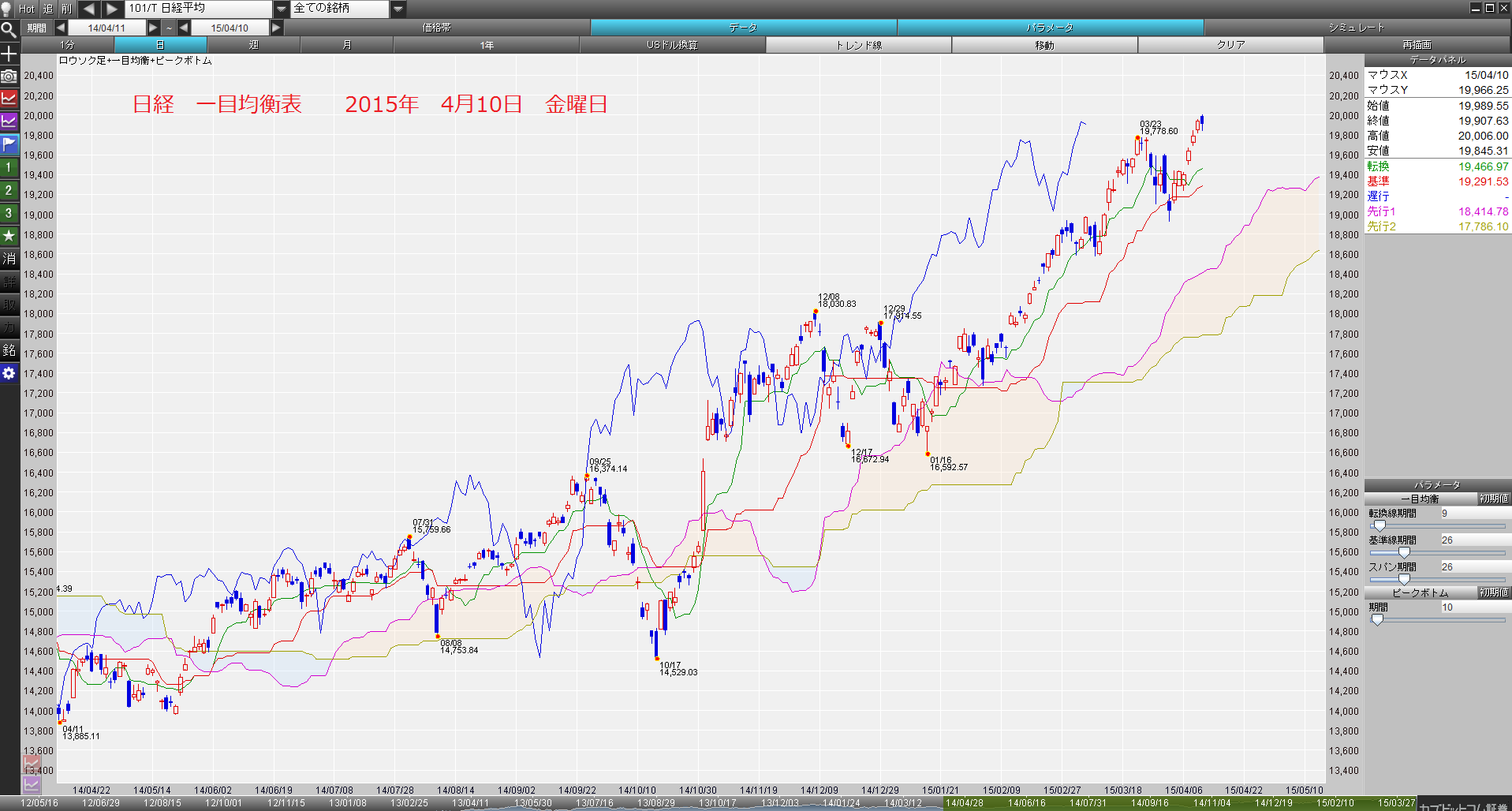The height and width of the screenshot is (811, 1512).
Task: Reset 一目均衡 parameters with 初期値
Action: (1494, 499)
